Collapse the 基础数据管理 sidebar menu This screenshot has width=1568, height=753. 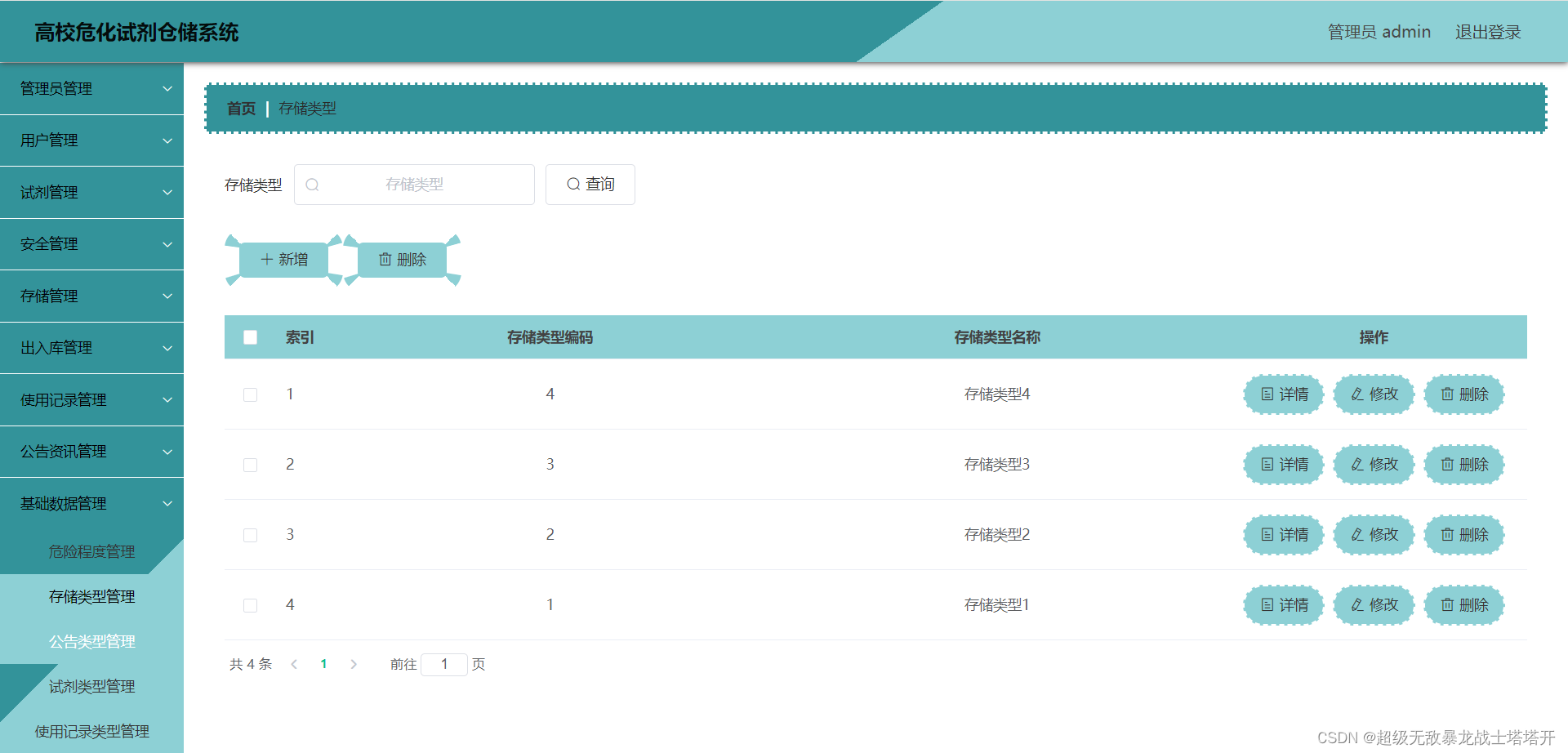point(91,503)
